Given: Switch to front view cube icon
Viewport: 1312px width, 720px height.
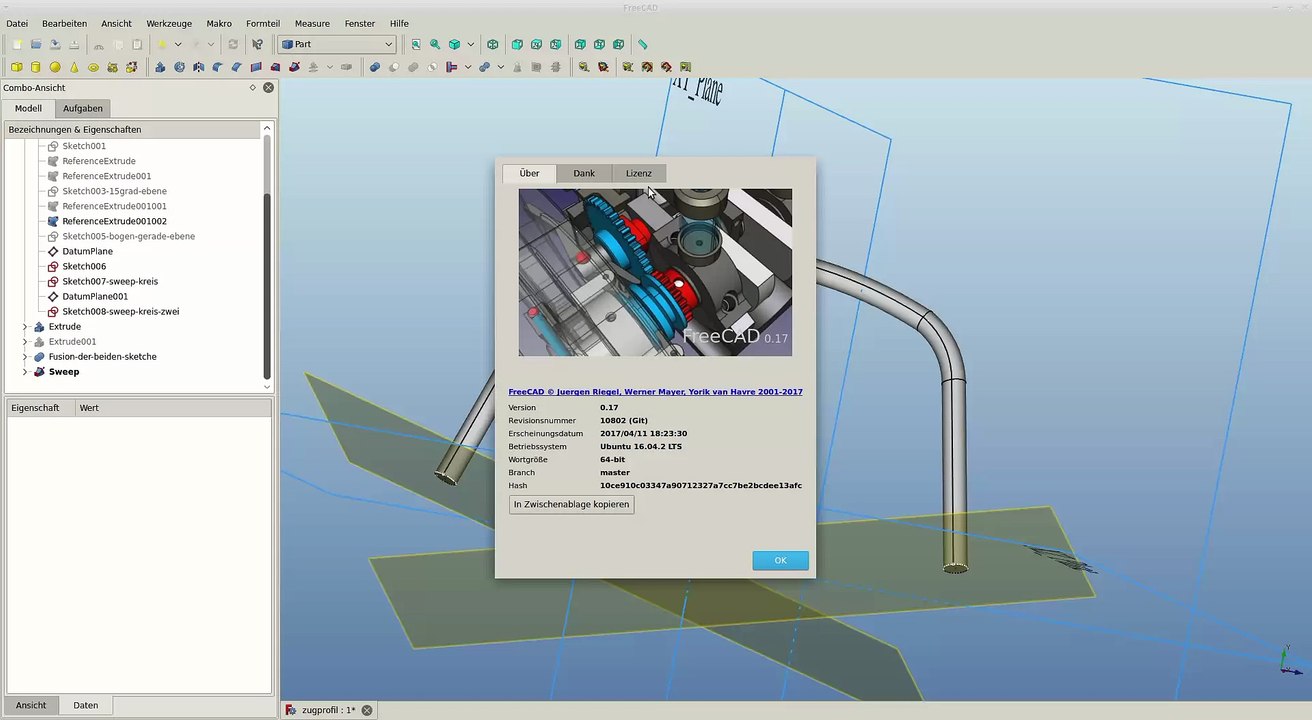Looking at the screenshot, I should (x=517, y=44).
